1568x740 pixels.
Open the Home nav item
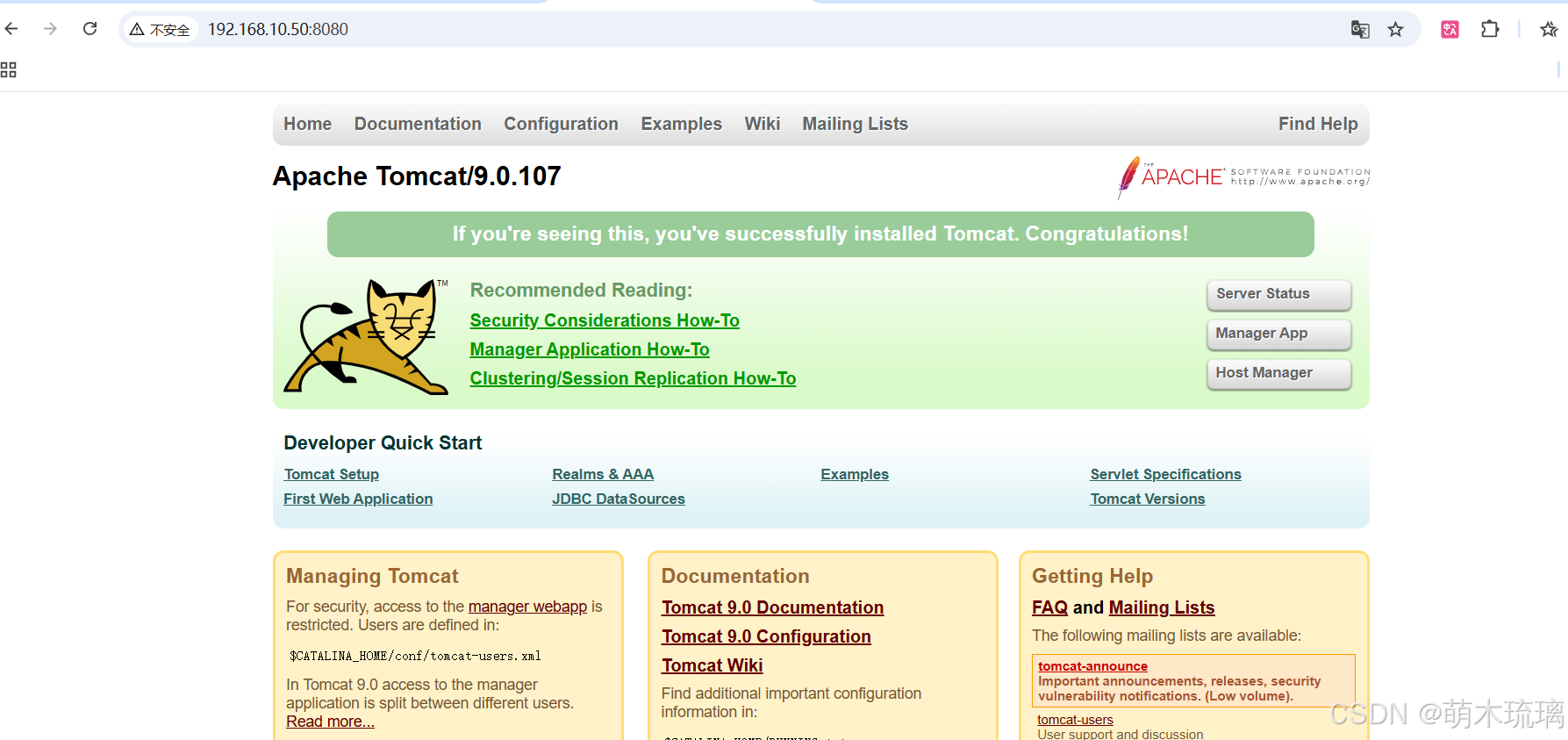pos(307,124)
